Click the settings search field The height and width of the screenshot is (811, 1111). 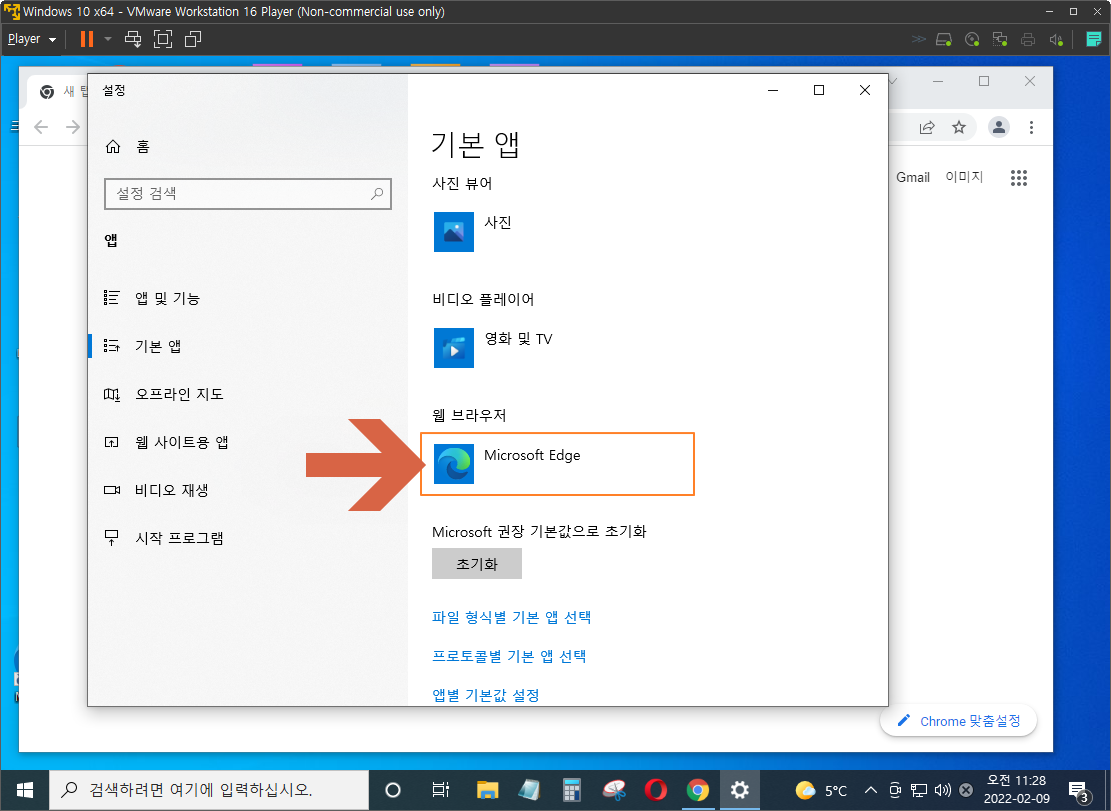(x=247, y=193)
